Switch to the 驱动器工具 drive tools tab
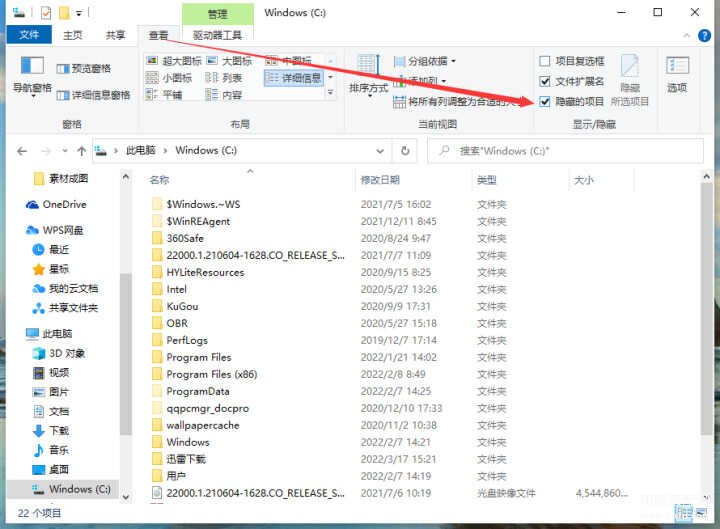 (217, 35)
